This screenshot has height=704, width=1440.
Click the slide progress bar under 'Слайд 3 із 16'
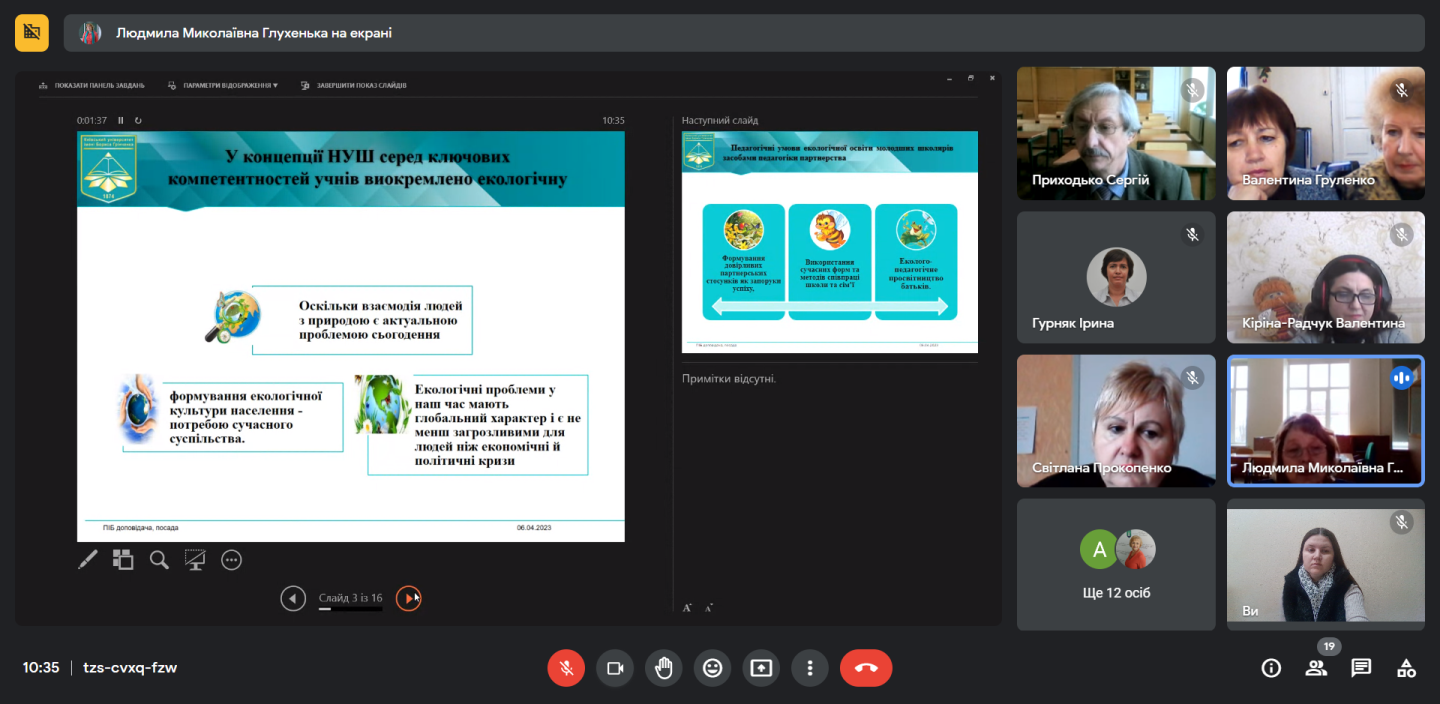click(350, 608)
